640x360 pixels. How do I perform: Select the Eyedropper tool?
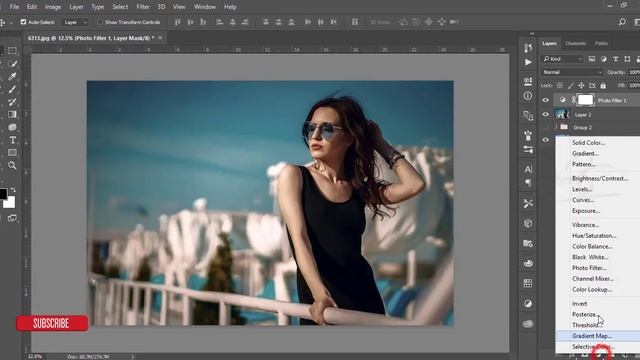point(12,76)
